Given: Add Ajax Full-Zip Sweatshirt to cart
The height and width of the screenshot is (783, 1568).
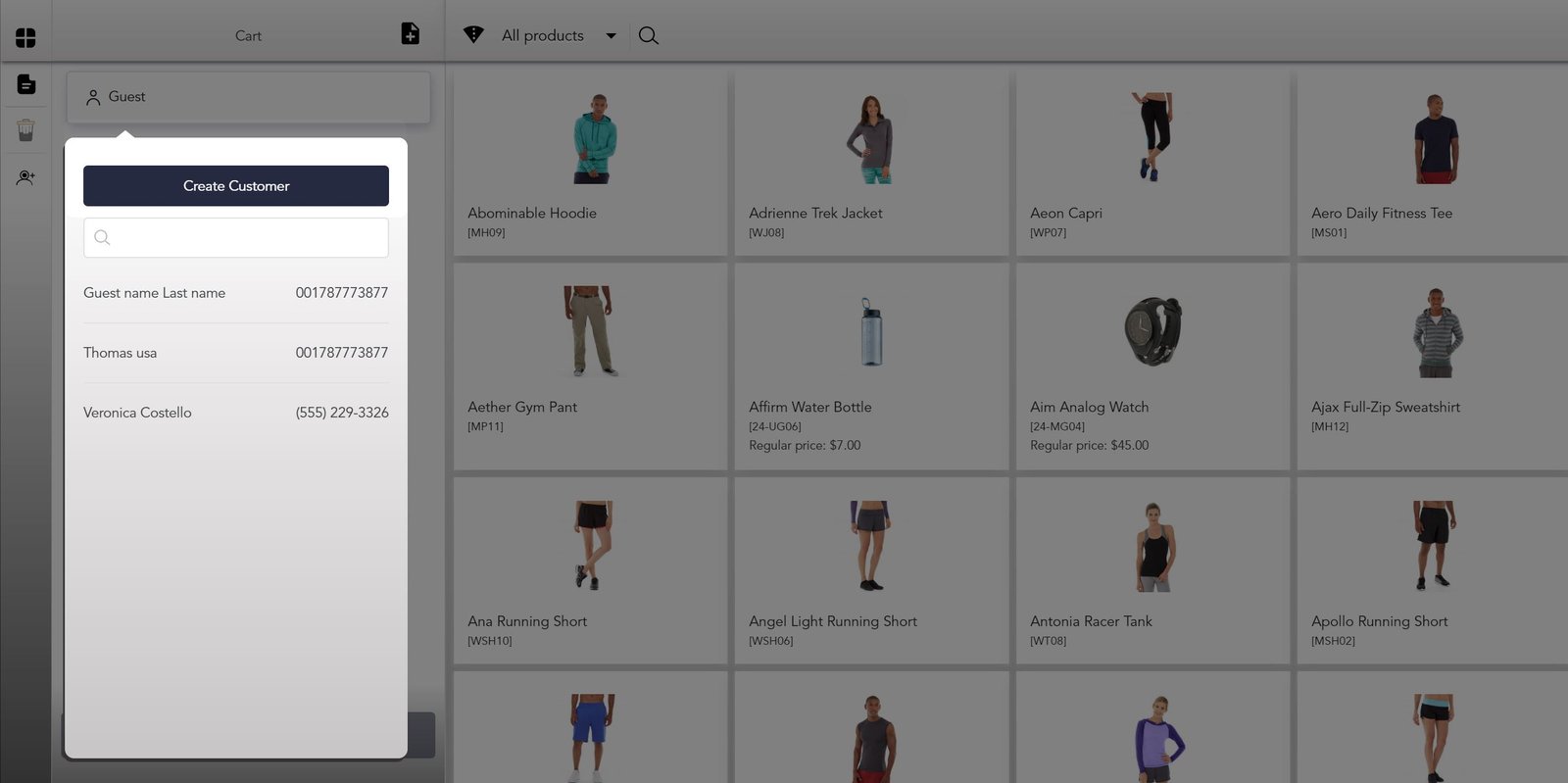Looking at the screenshot, I should click(1433, 367).
